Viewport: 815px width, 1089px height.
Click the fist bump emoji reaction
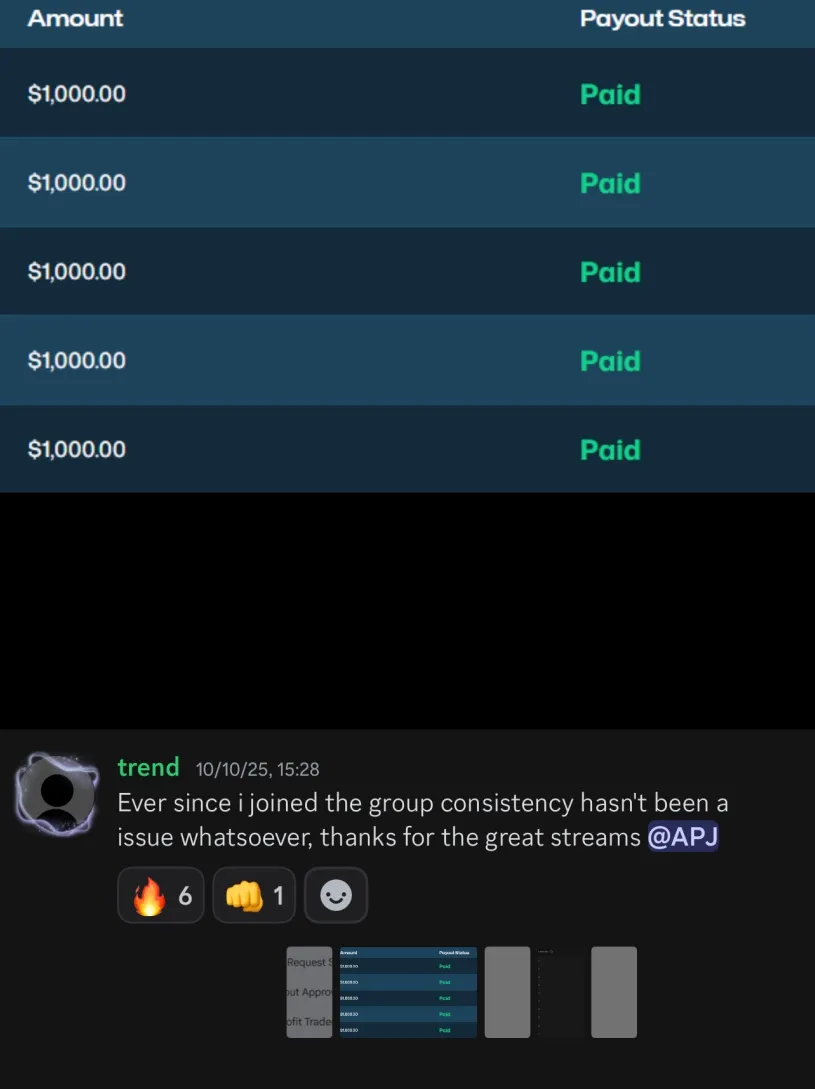pyautogui.click(x=254, y=895)
